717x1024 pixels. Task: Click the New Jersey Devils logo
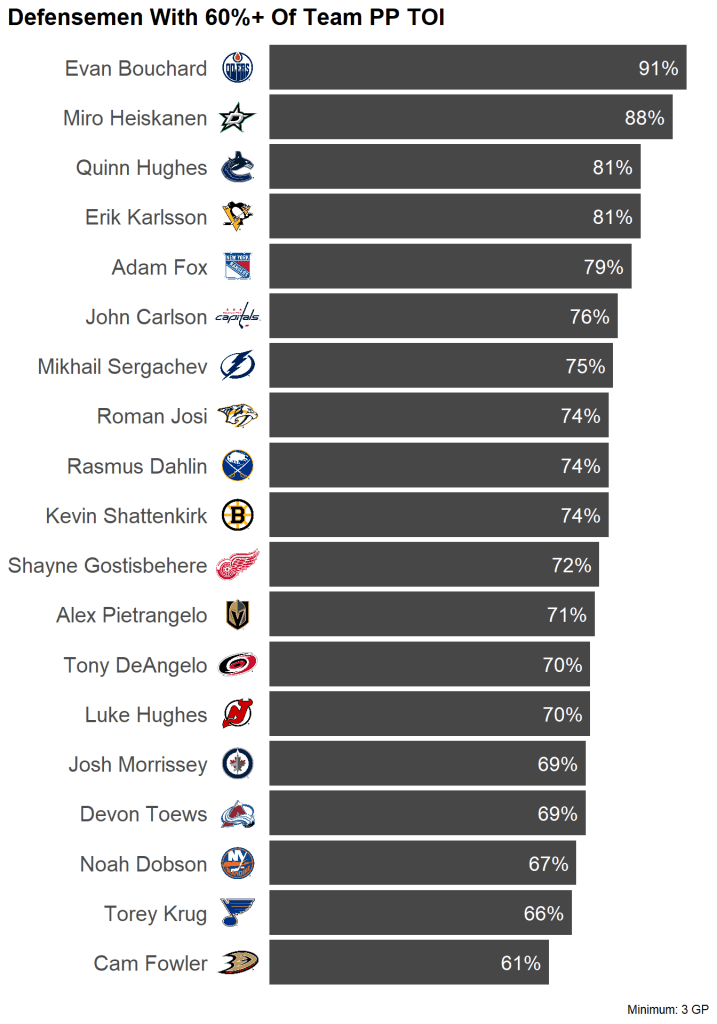tap(237, 714)
